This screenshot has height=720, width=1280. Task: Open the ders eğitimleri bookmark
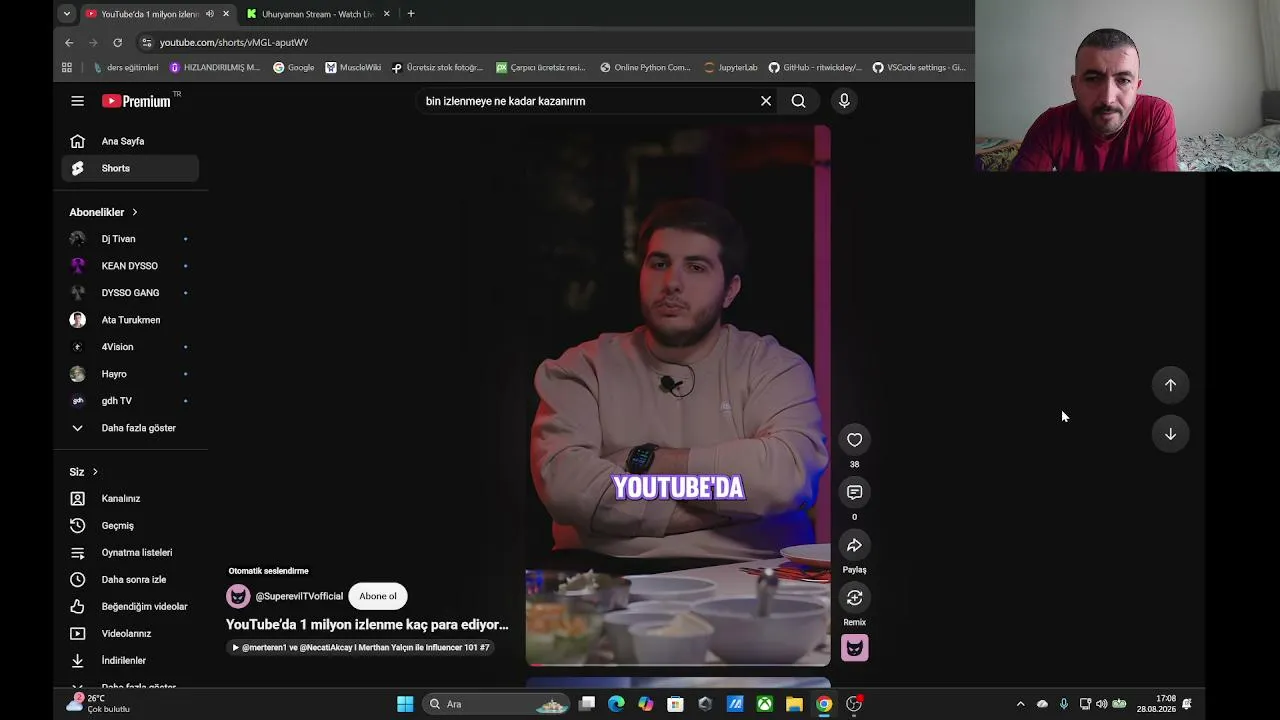tap(126, 68)
